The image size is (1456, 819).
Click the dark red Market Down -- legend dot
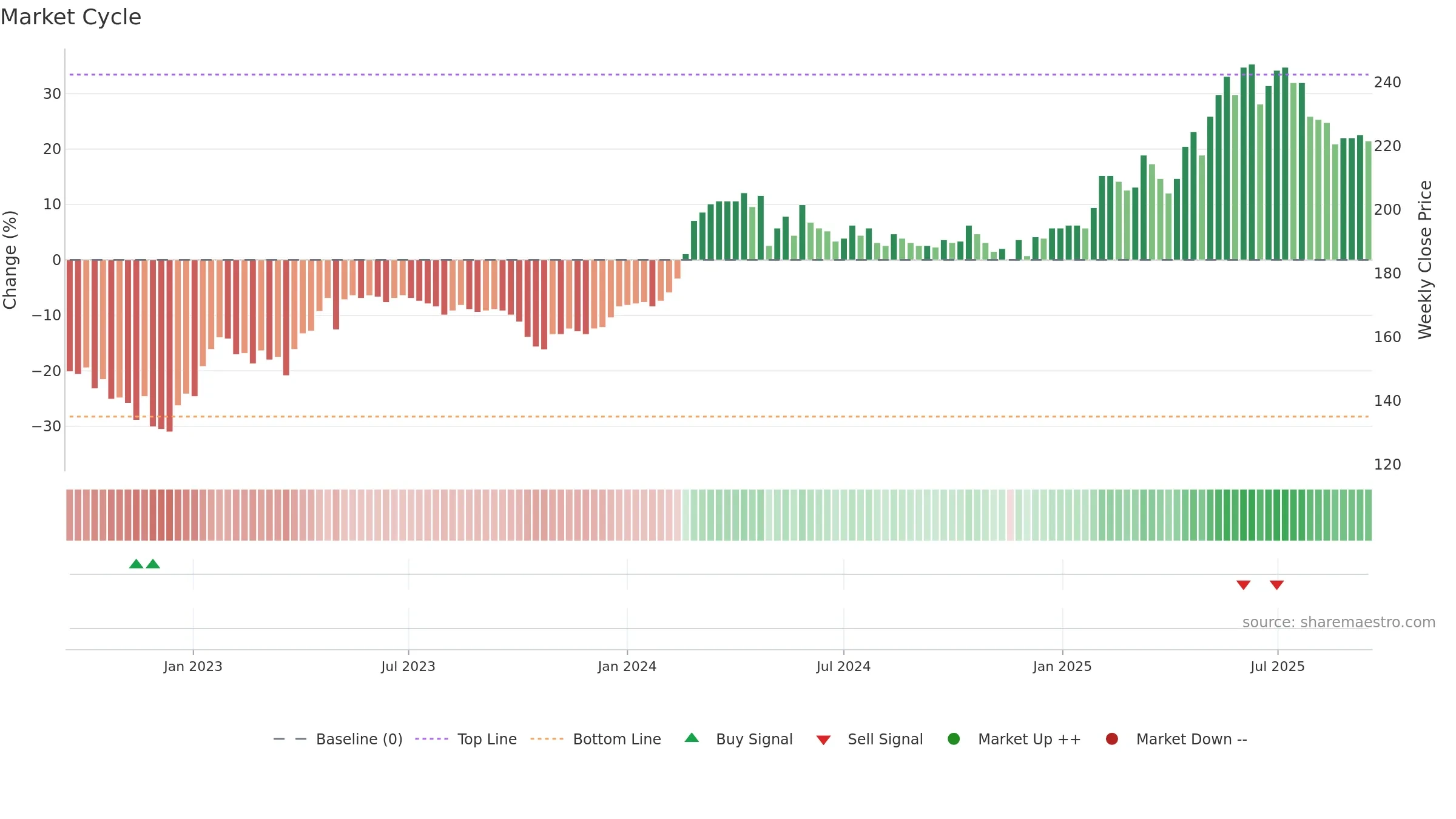[x=1112, y=739]
